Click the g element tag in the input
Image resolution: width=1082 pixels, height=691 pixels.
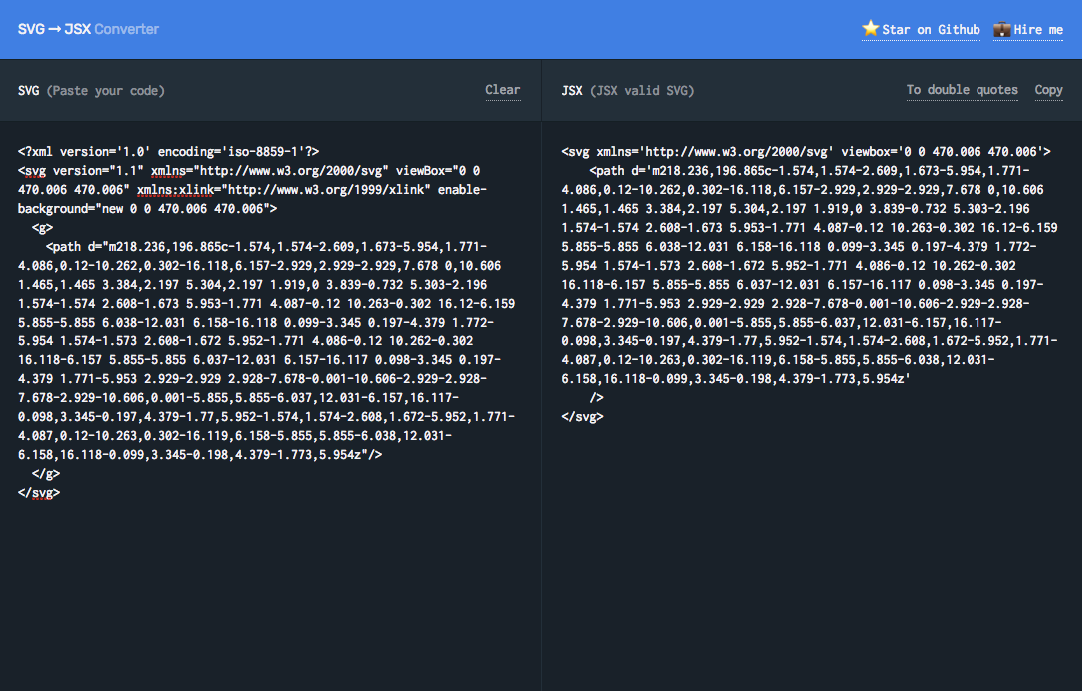click(44, 227)
